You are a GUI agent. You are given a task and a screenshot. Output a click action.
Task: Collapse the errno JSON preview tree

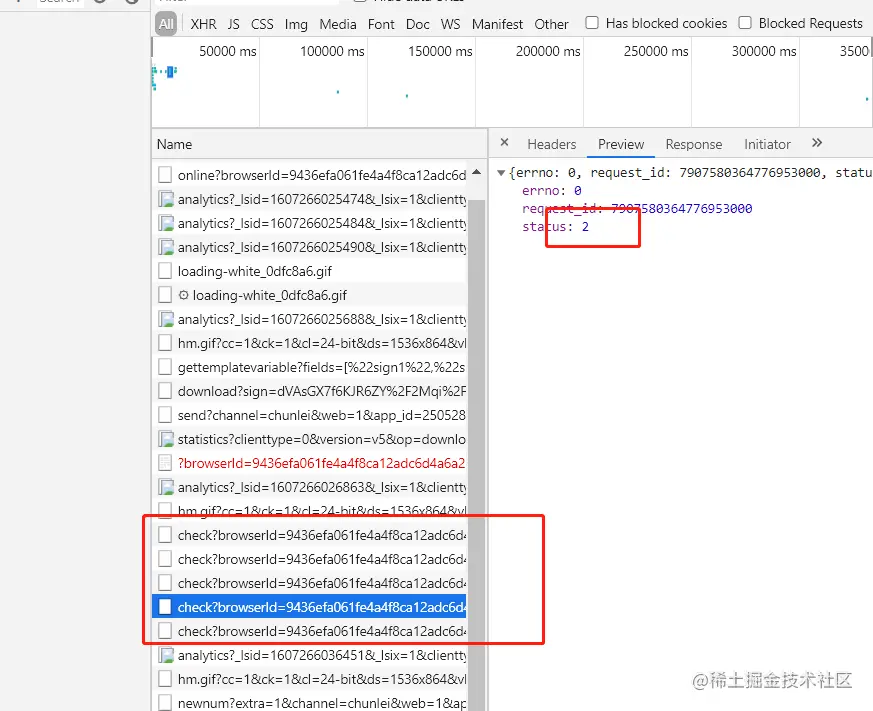point(501,171)
